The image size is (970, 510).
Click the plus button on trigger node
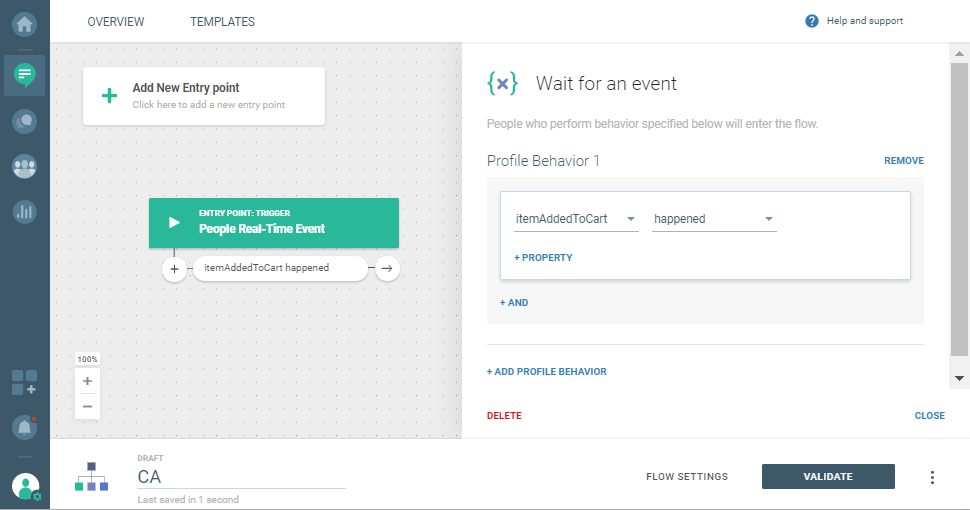(x=174, y=268)
